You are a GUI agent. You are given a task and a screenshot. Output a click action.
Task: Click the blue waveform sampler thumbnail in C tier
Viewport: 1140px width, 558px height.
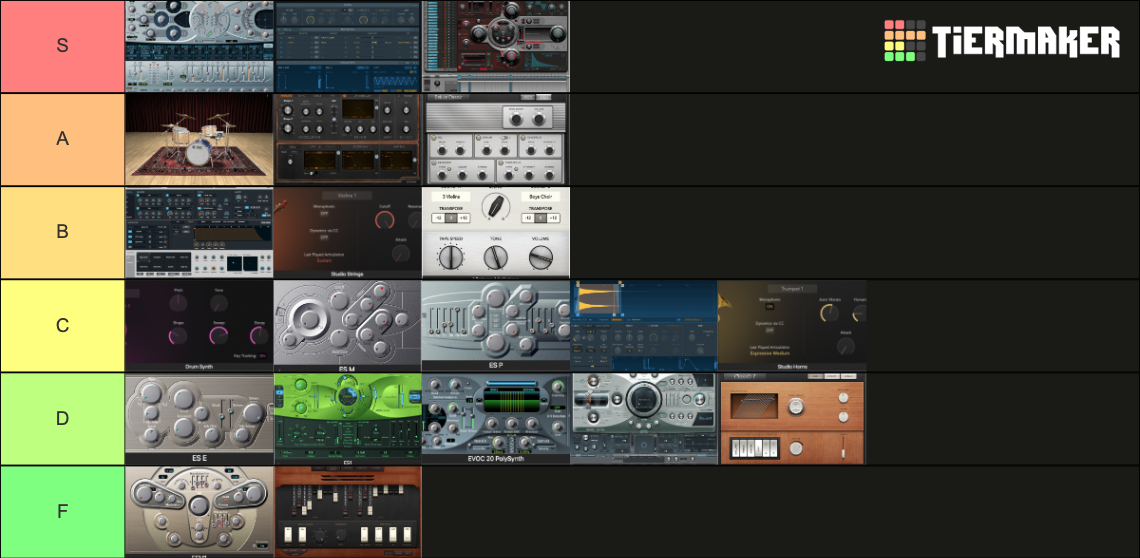[644, 325]
